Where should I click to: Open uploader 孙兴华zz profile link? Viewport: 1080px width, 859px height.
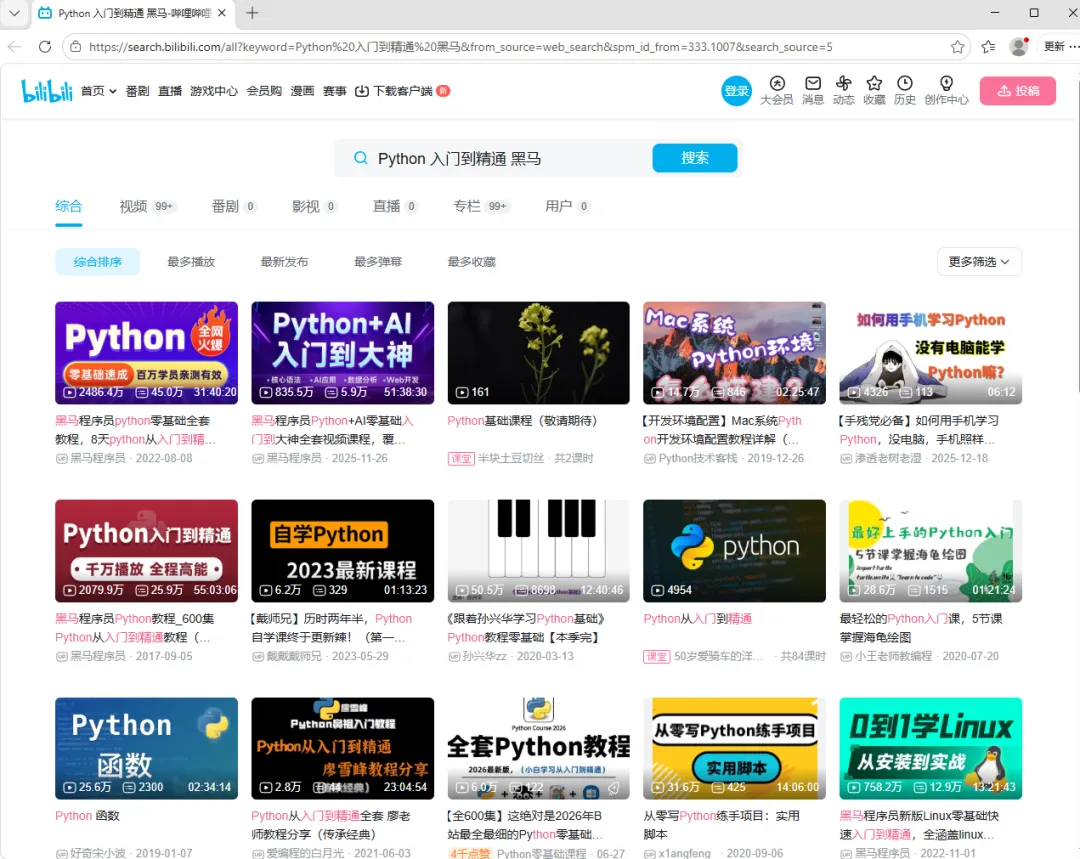(x=484, y=656)
